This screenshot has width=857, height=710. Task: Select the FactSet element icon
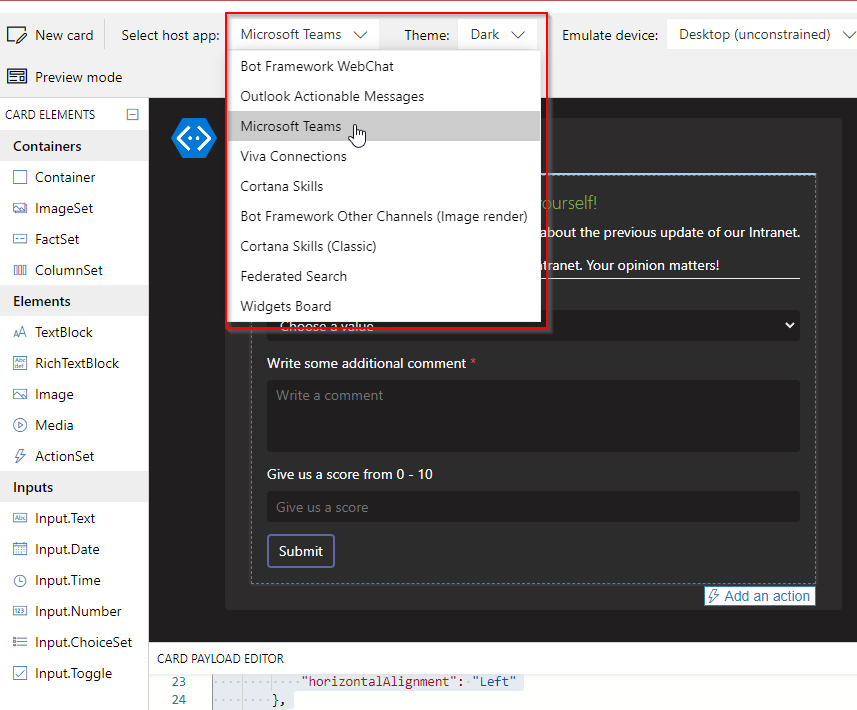[x=20, y=239]
